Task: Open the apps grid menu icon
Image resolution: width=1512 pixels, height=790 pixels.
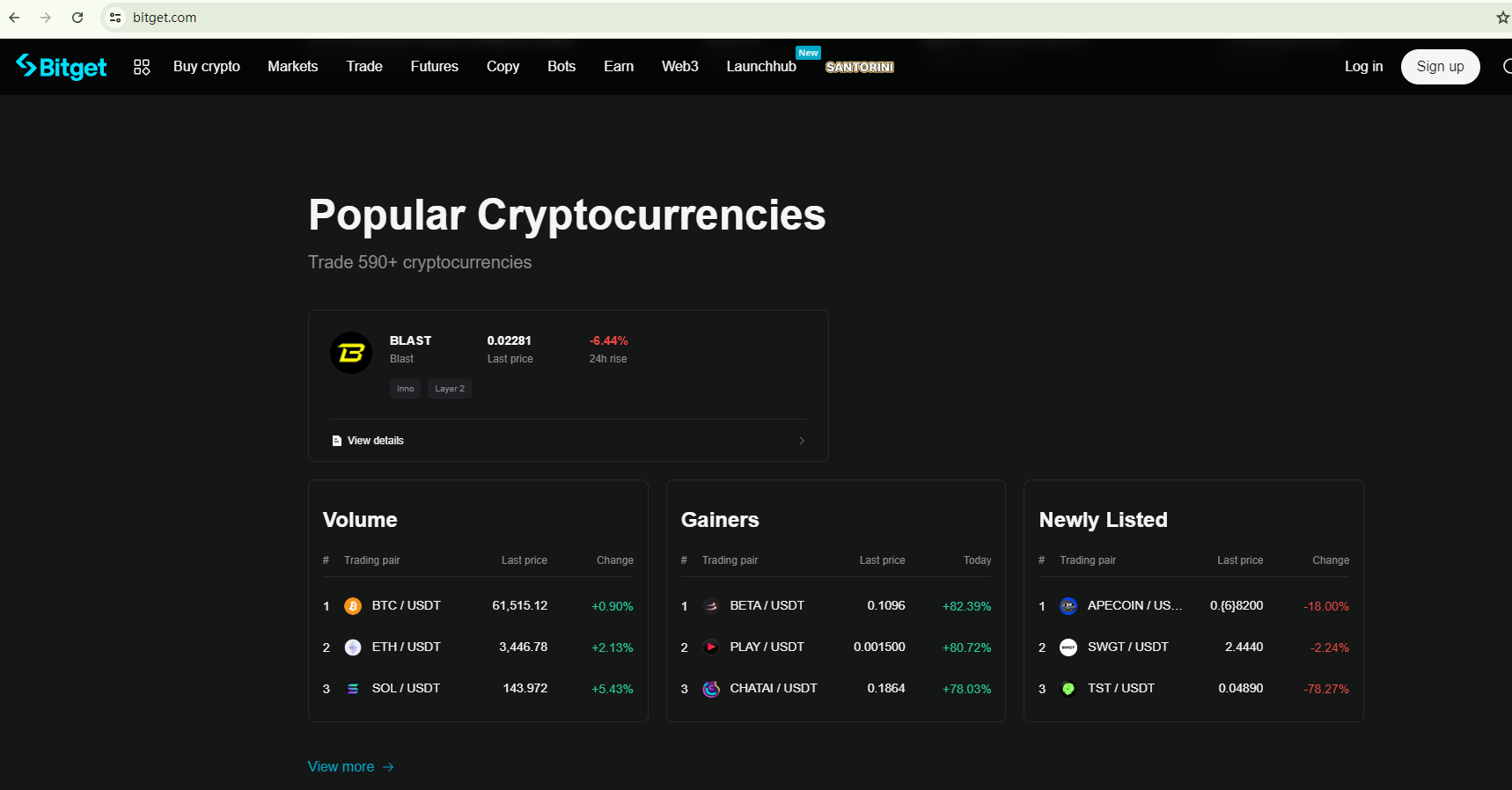Action: pyautogui.click(x=142, y=67)
